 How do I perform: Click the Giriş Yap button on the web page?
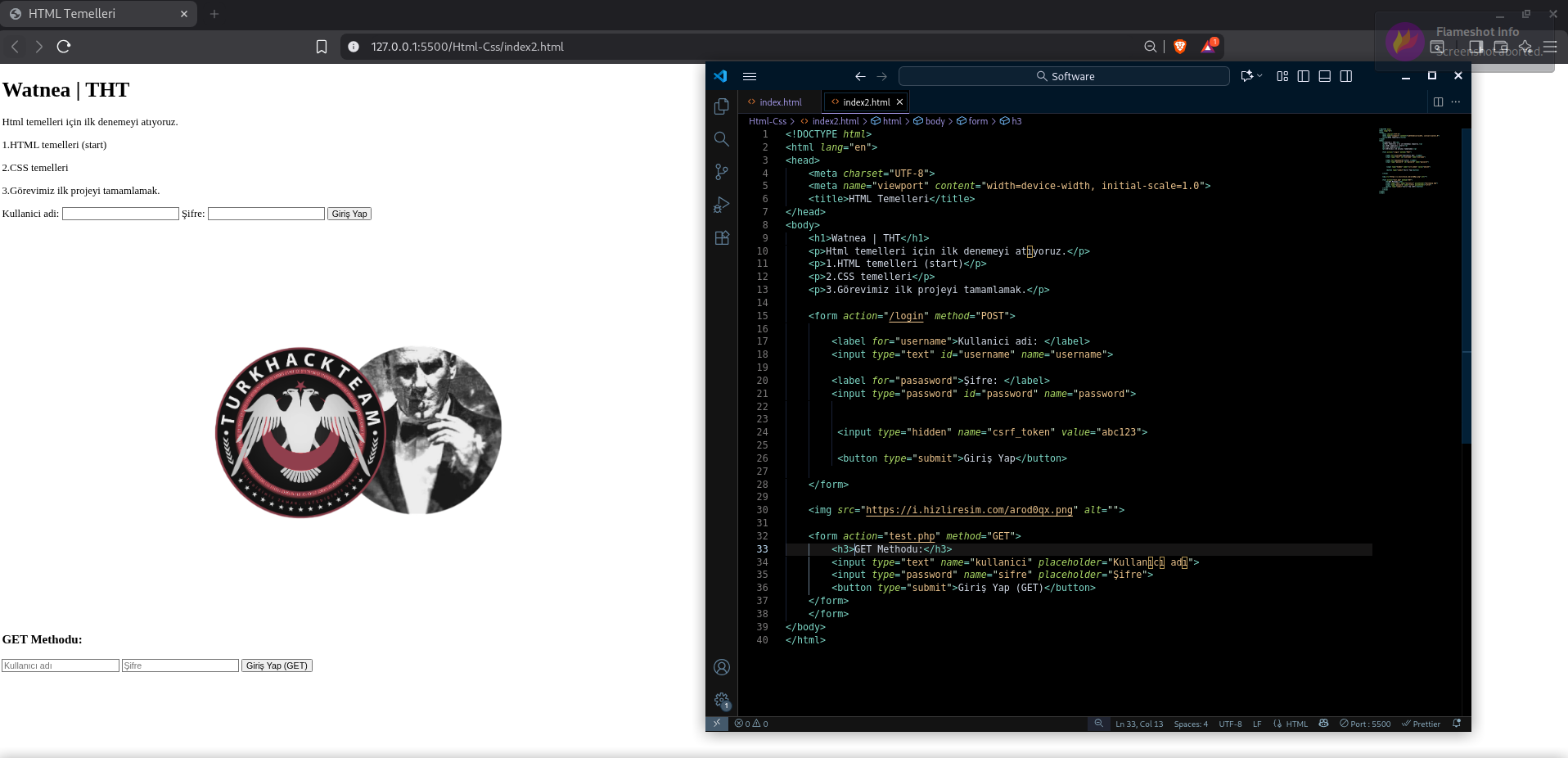point(349,214)
